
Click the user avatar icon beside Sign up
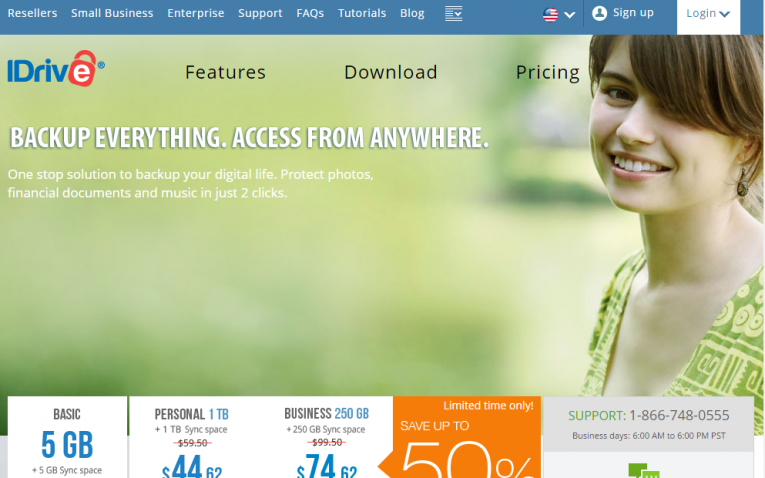click(599, 13)
